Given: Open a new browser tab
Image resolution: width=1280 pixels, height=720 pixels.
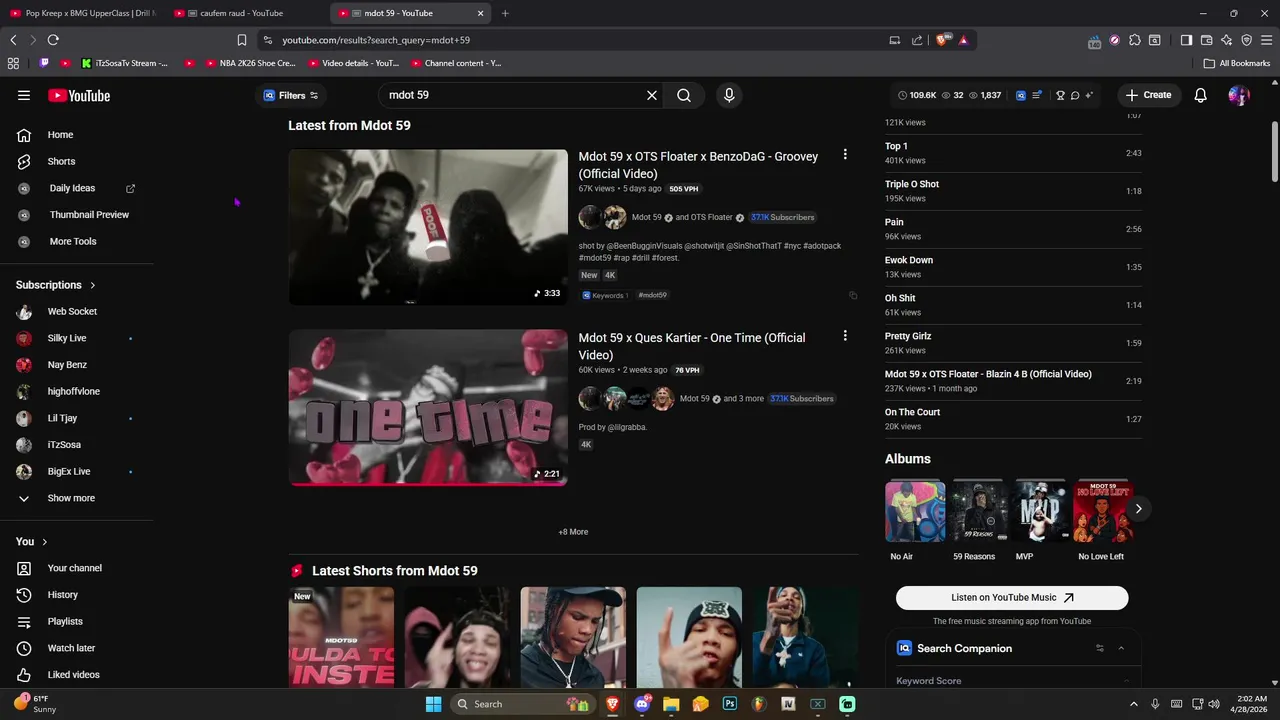Looking at the screenshot, I should [x=505, y=13].
